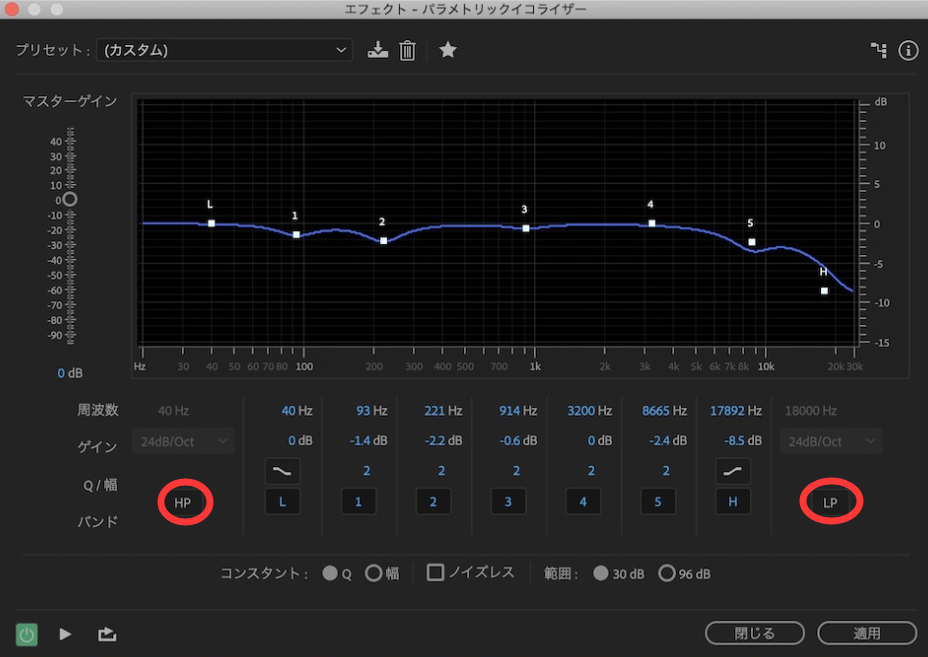This screenshot has height=657, width=928.
Task: Click the 閉じる button to close
Action: (x=754, y=633)
